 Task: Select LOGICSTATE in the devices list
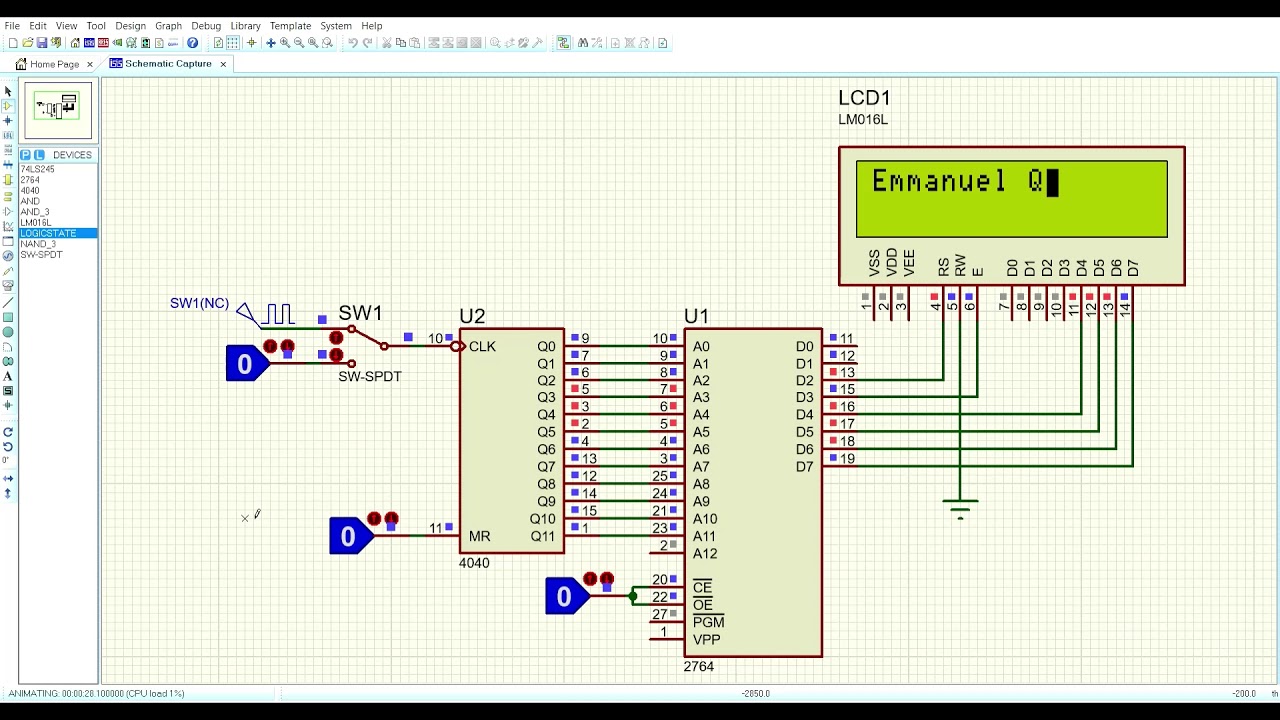point(58,233)
